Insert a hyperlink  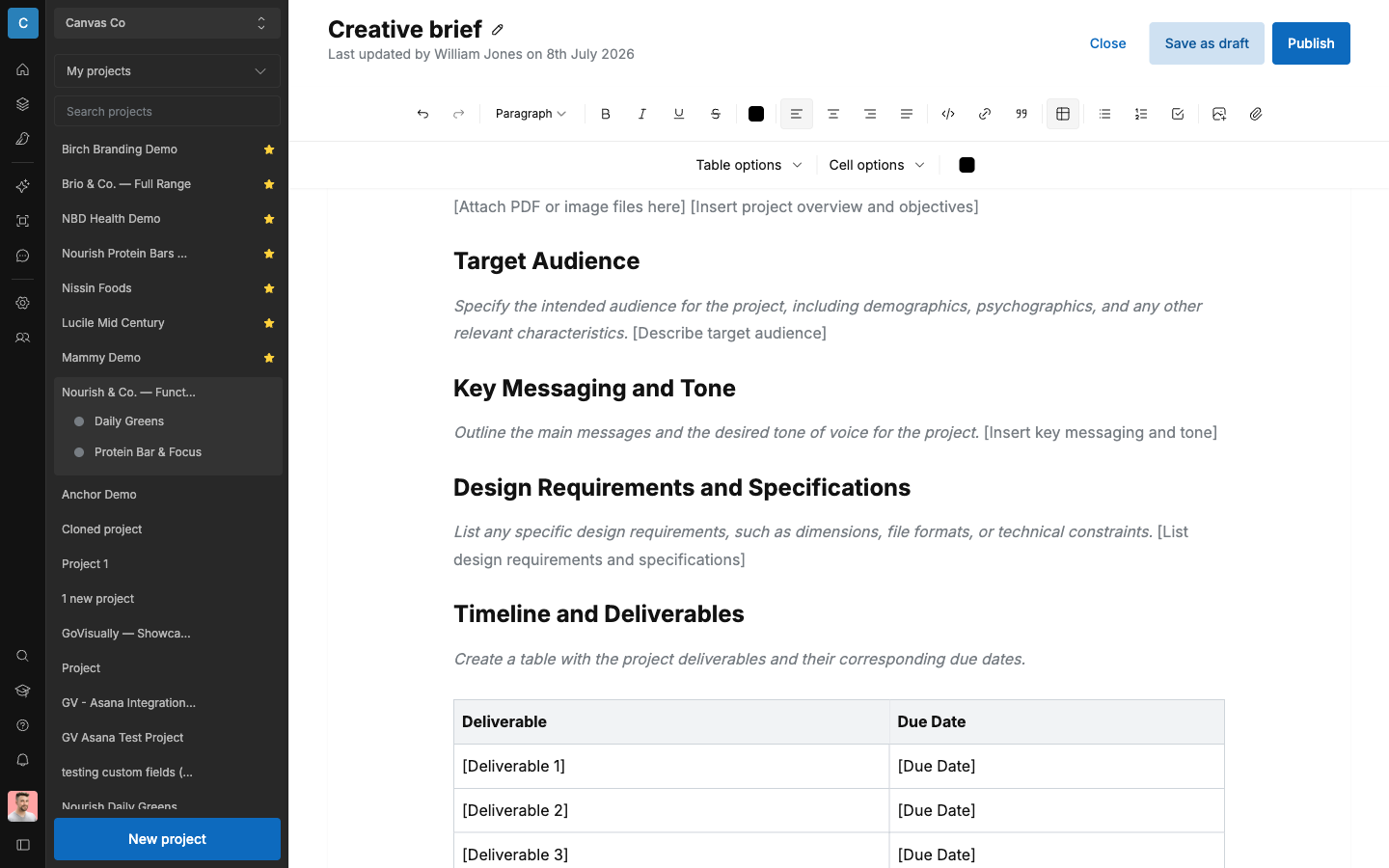[985, 114]
